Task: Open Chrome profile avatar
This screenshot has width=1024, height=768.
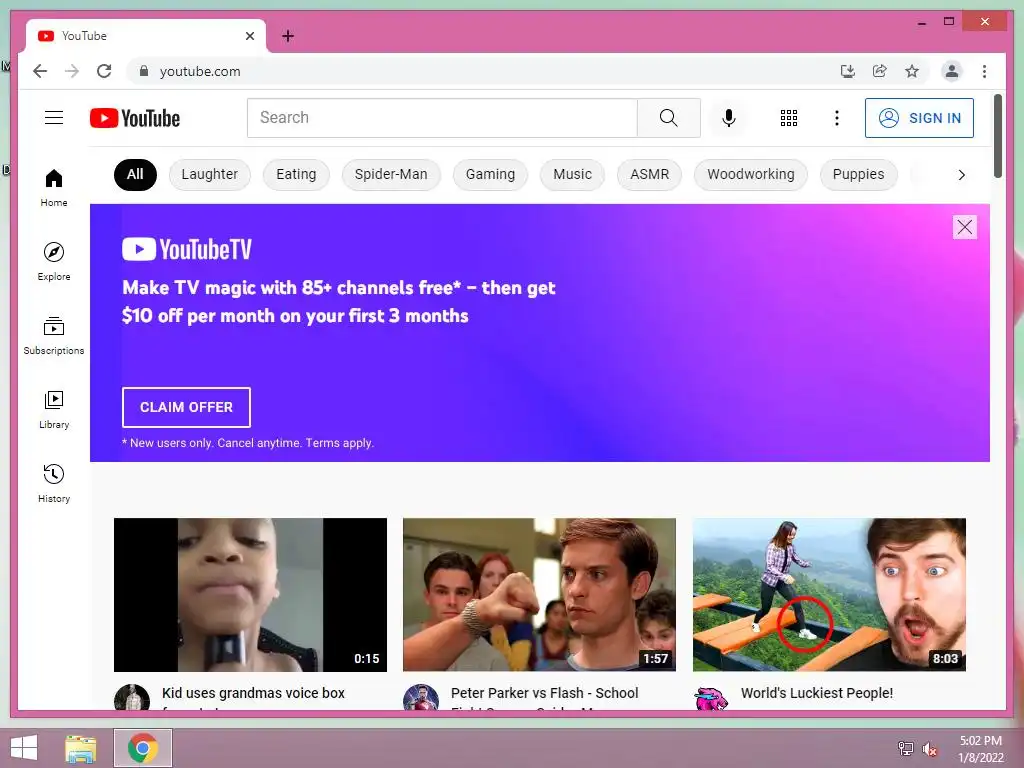Action: [952, 71]
